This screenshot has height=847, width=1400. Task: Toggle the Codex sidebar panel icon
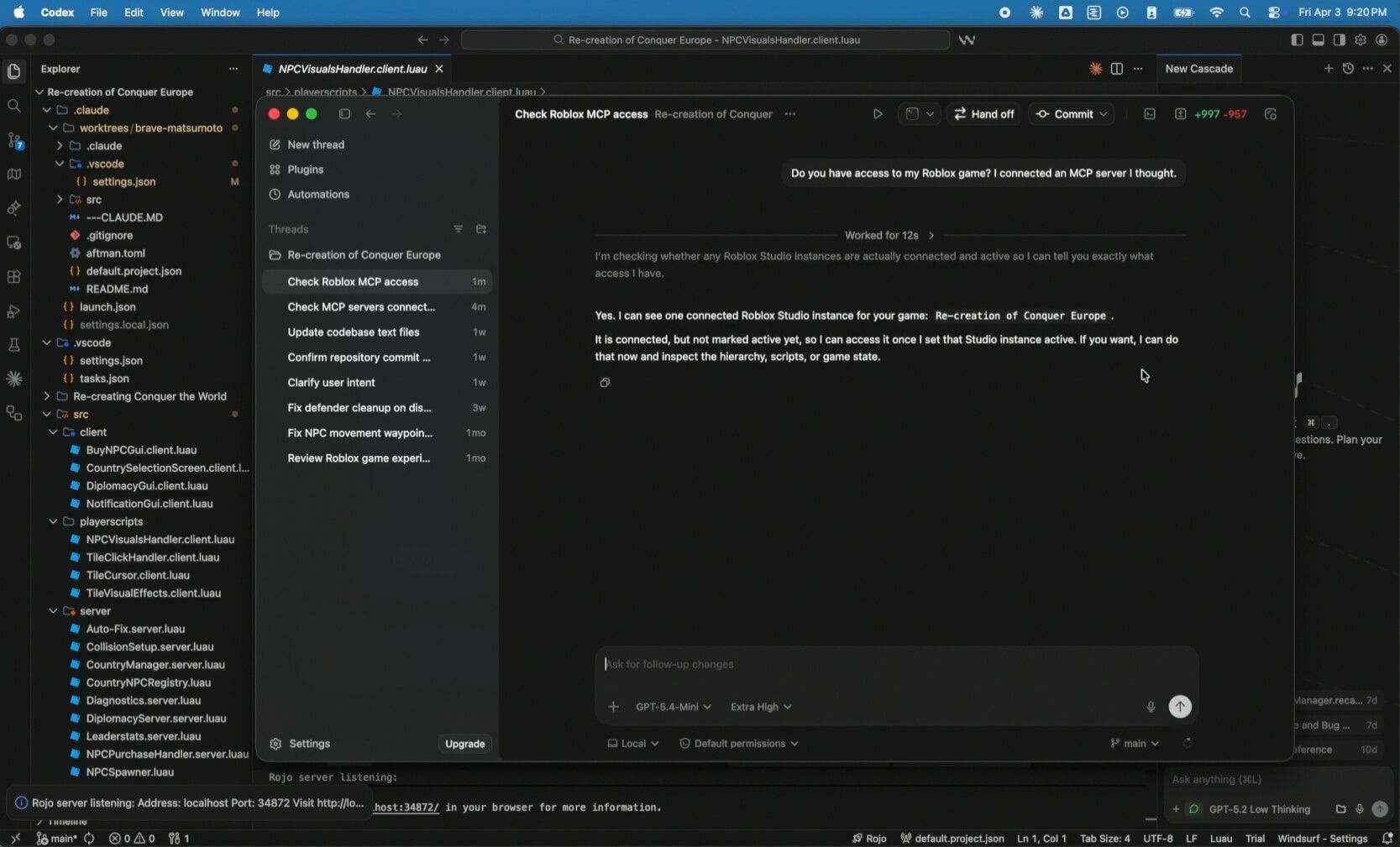(x=344, y=114)
